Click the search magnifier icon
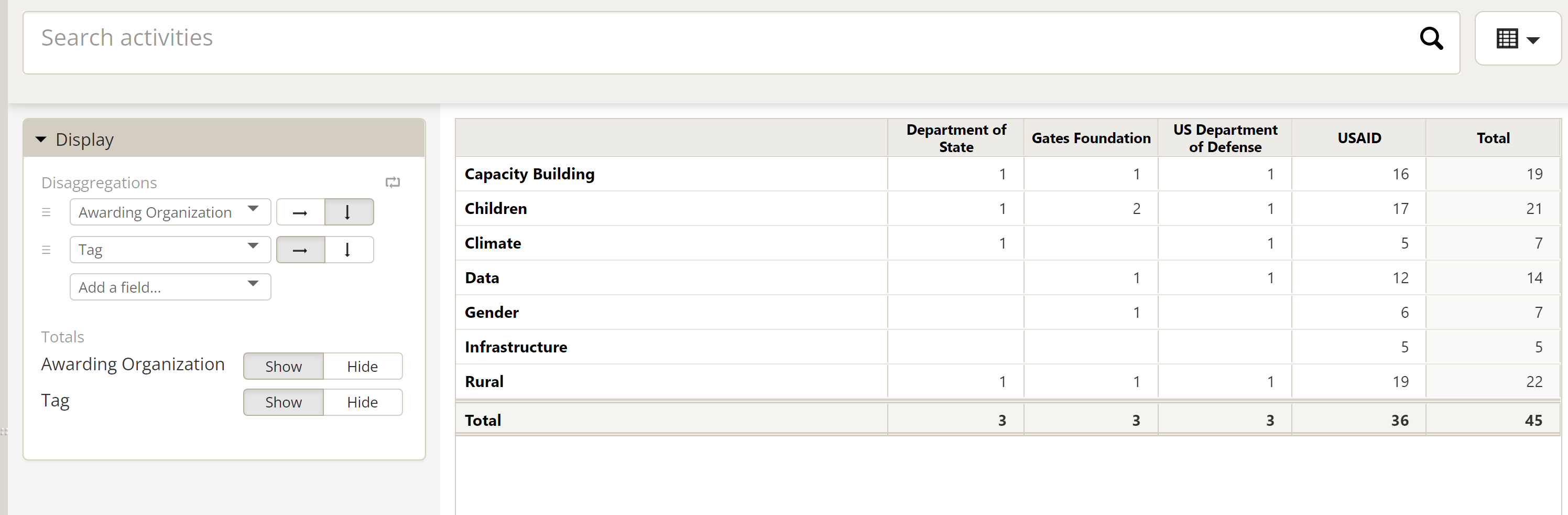 [x=1431, y=38]
